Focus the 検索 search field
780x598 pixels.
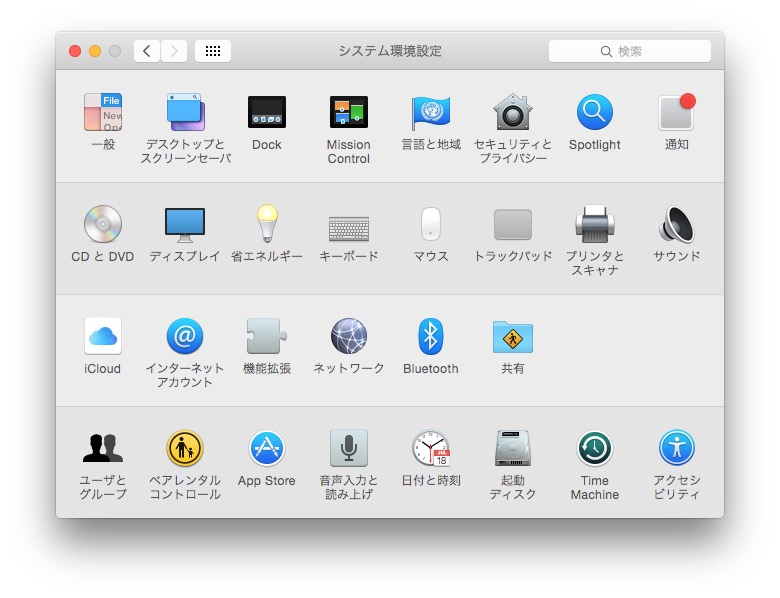[x=630, y=51]
